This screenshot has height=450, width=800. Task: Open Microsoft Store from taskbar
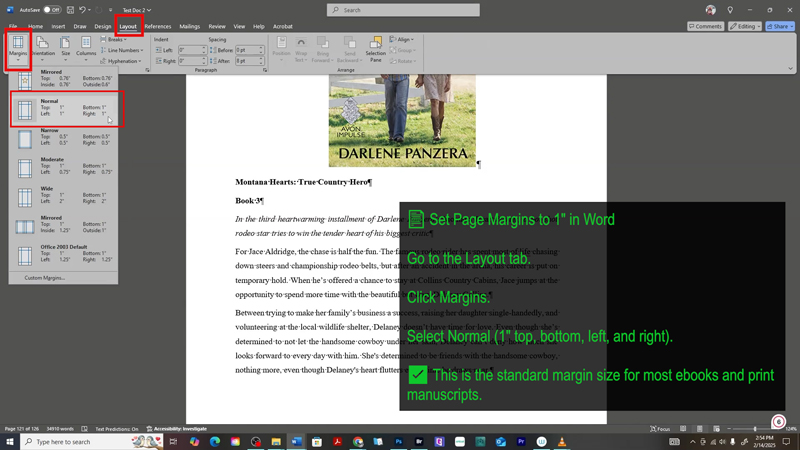pos(317,442)
